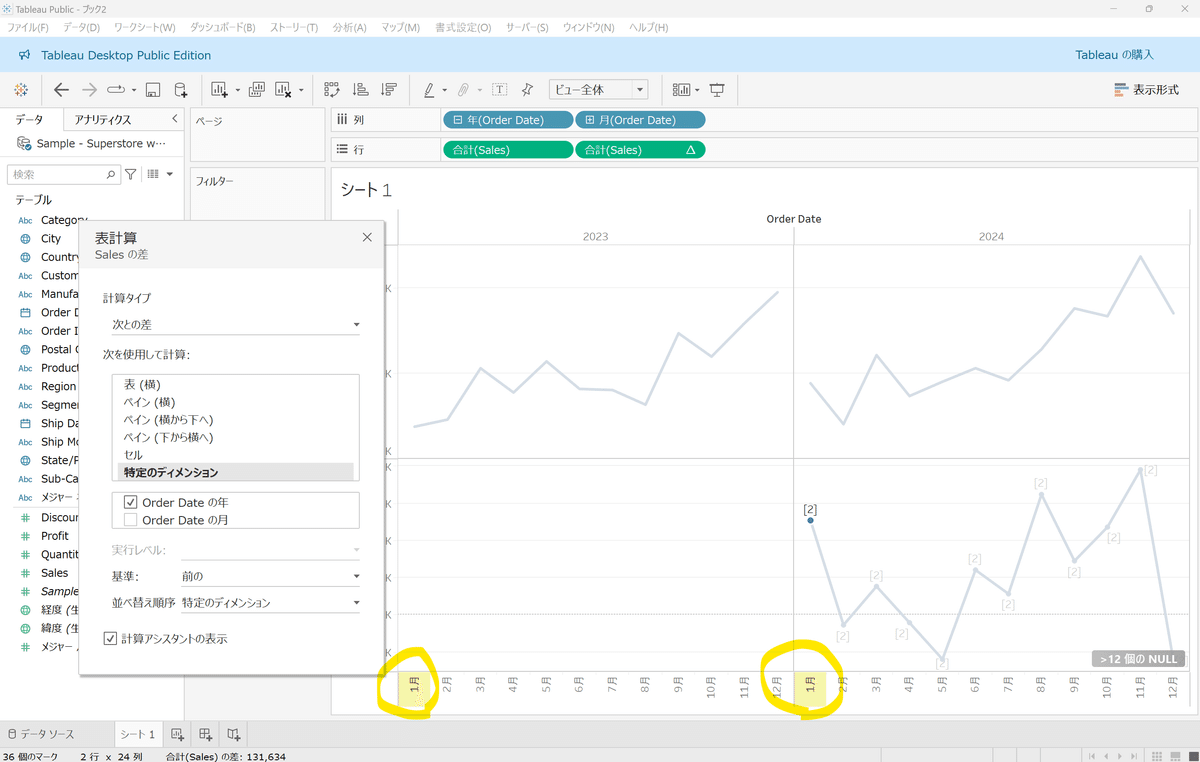
Task: Click the first 合計(Sales) pill in rows
Action: click(x=507, y=150)
